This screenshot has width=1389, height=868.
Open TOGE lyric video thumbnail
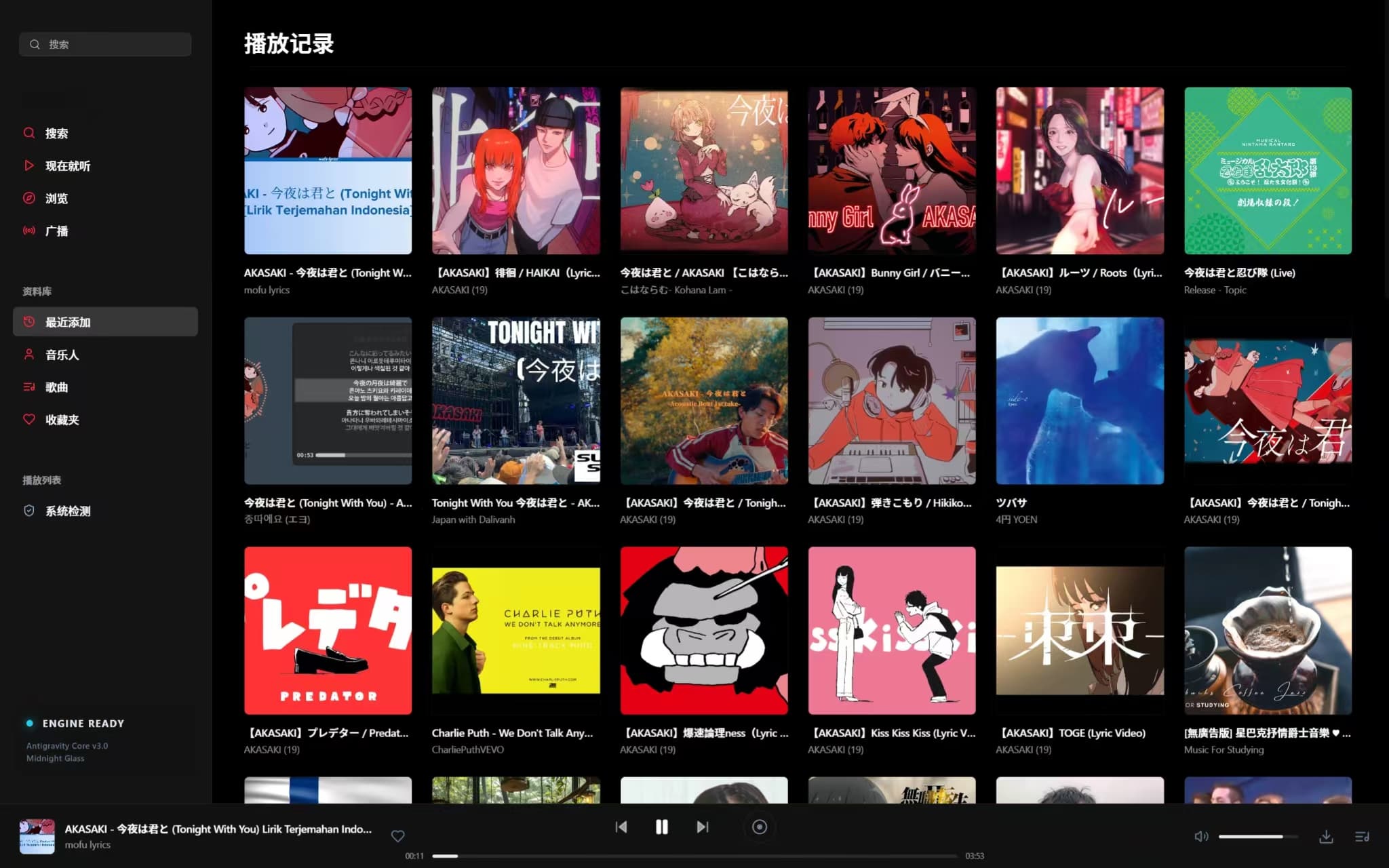[x=1080, y=630]
